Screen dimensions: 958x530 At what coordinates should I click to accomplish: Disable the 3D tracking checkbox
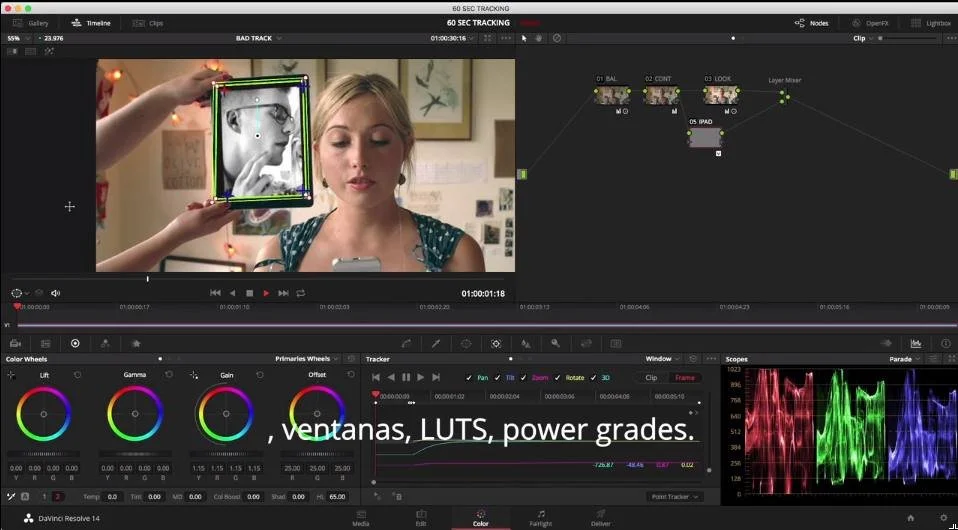pyautogui.click(x=593, y=378)
